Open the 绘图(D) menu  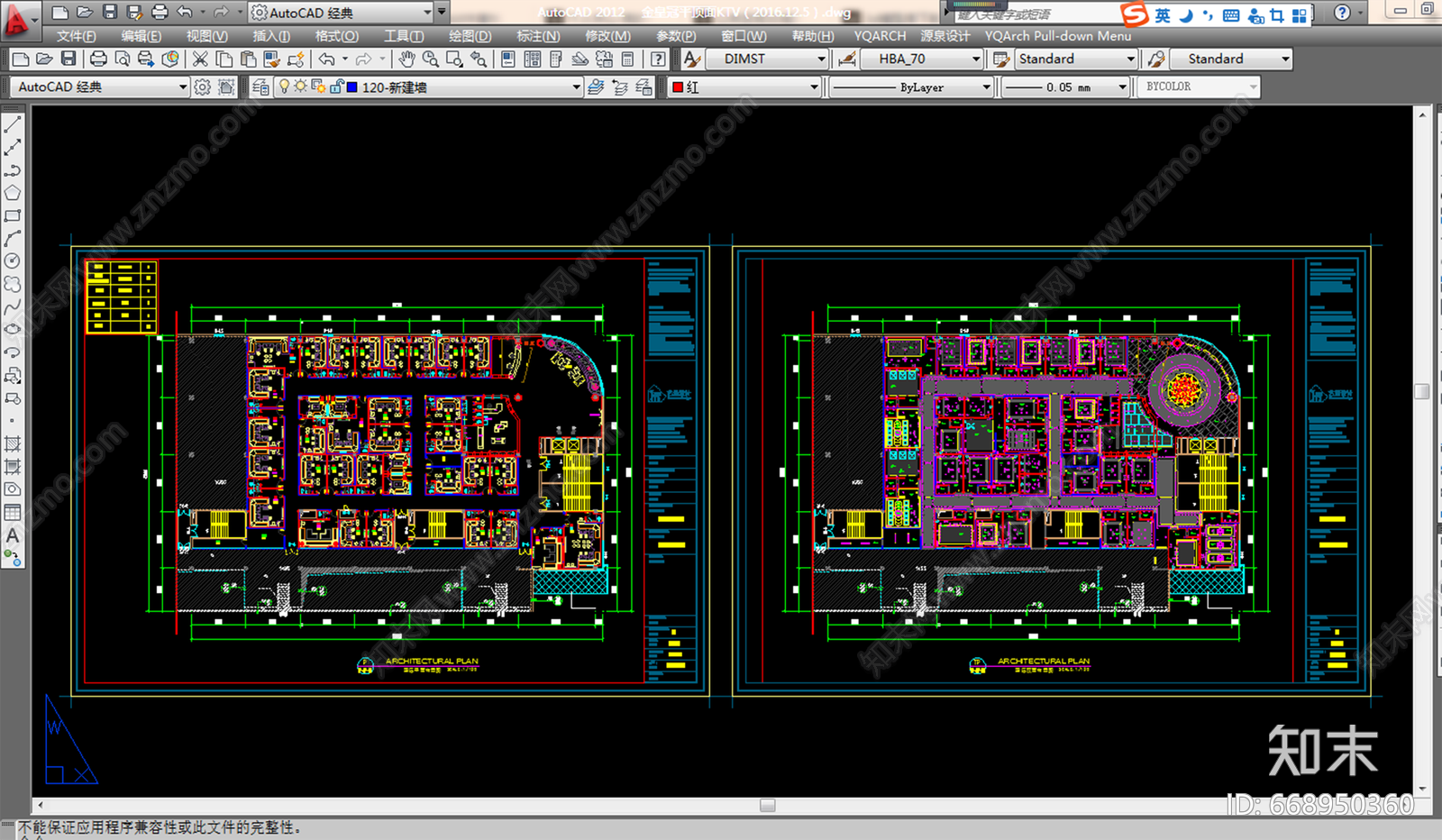470,36
